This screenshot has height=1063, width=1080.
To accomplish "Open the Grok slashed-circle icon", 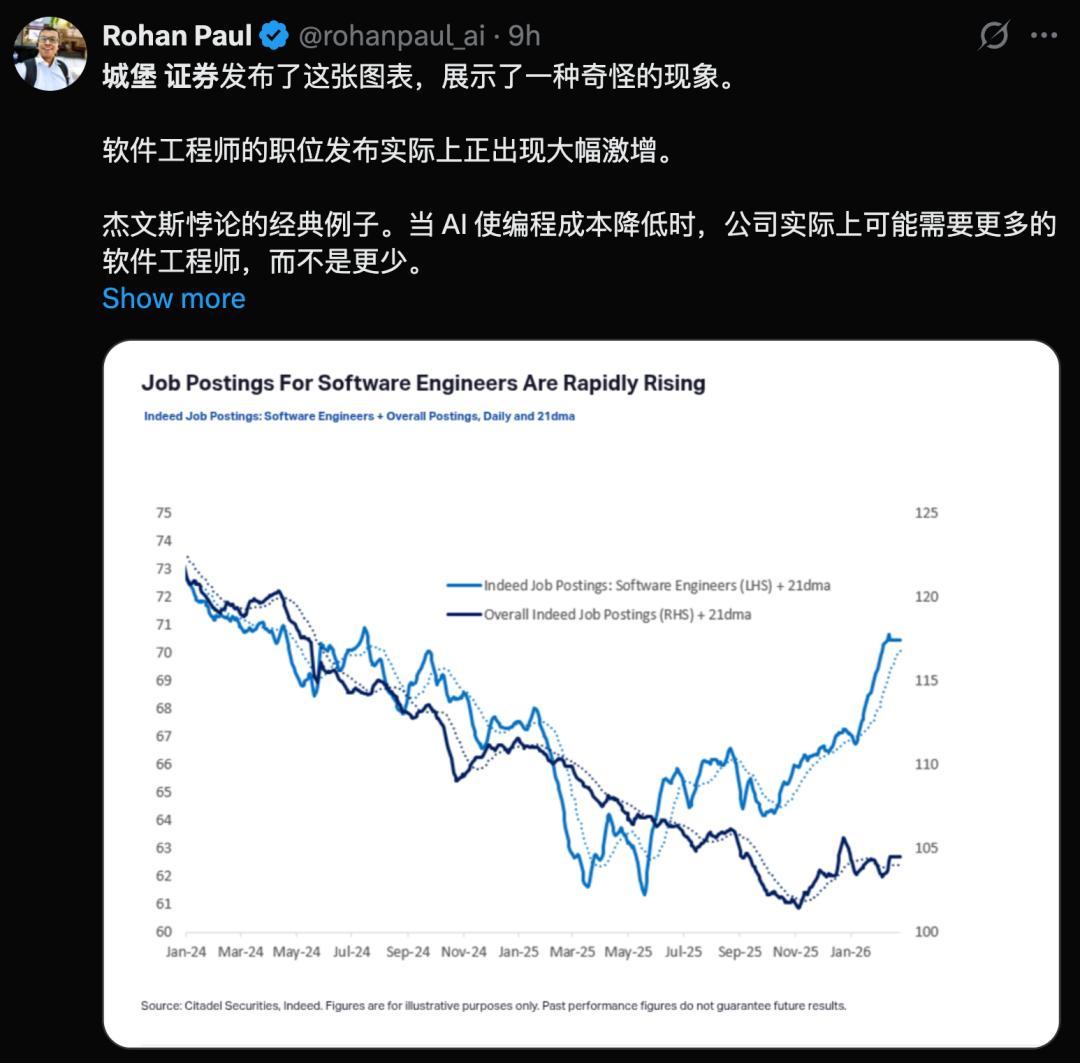I will [993, 36].
